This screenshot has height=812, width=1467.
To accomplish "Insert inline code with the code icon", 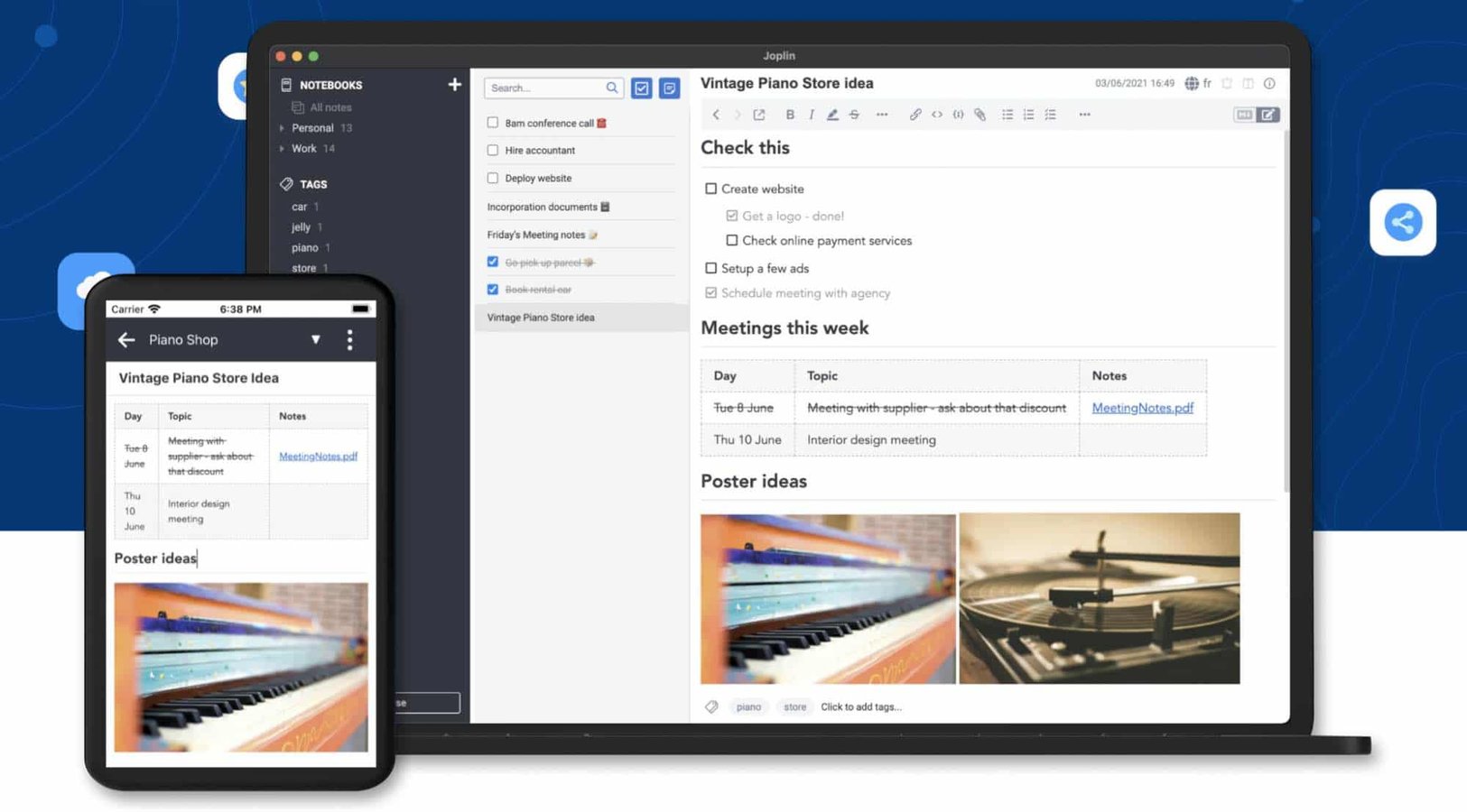I will pos(936,115).
